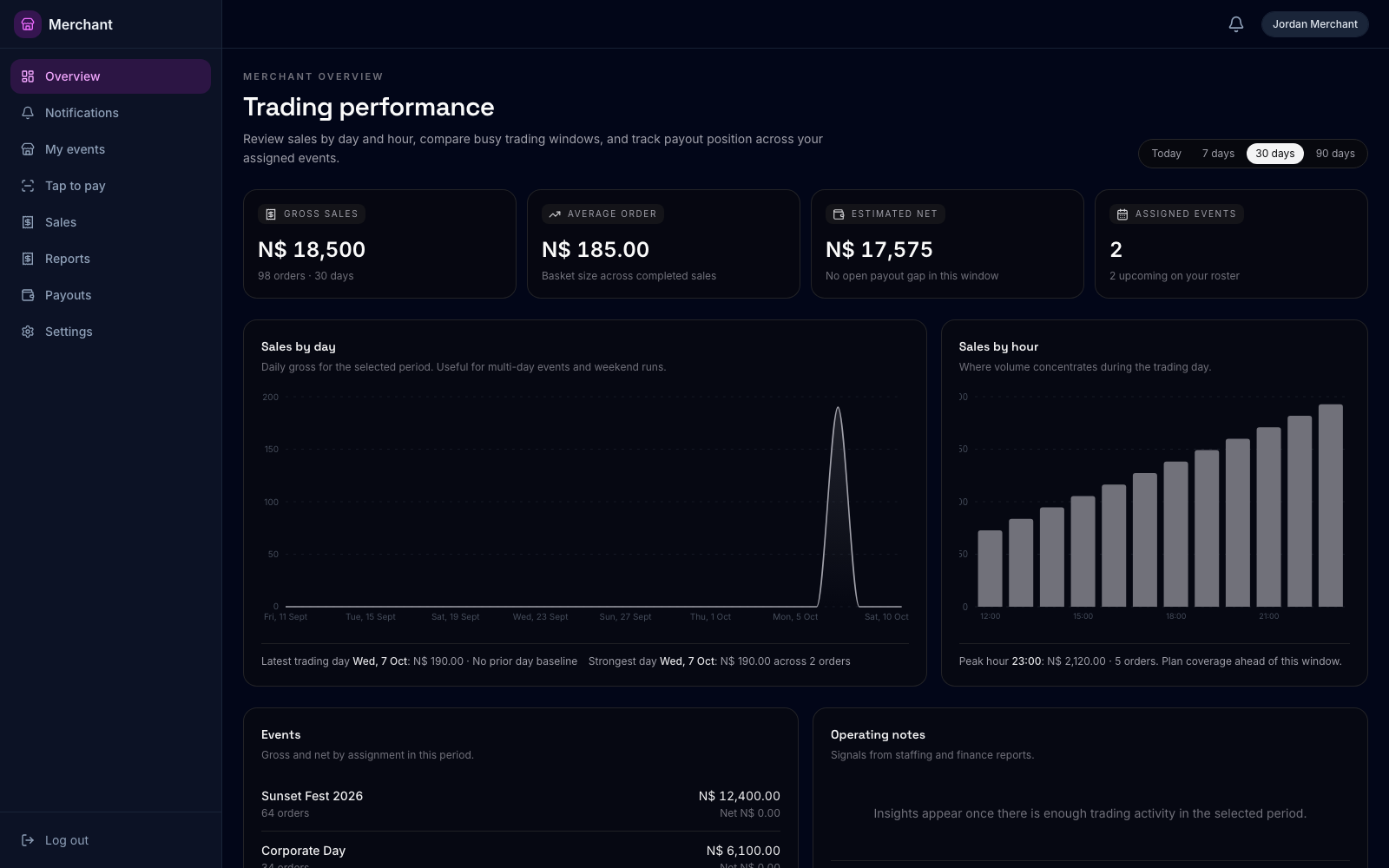This screenshot has width=1389, height=868.
Task: Click the 'Sales by hour' chart title
Action: point(998,346)
